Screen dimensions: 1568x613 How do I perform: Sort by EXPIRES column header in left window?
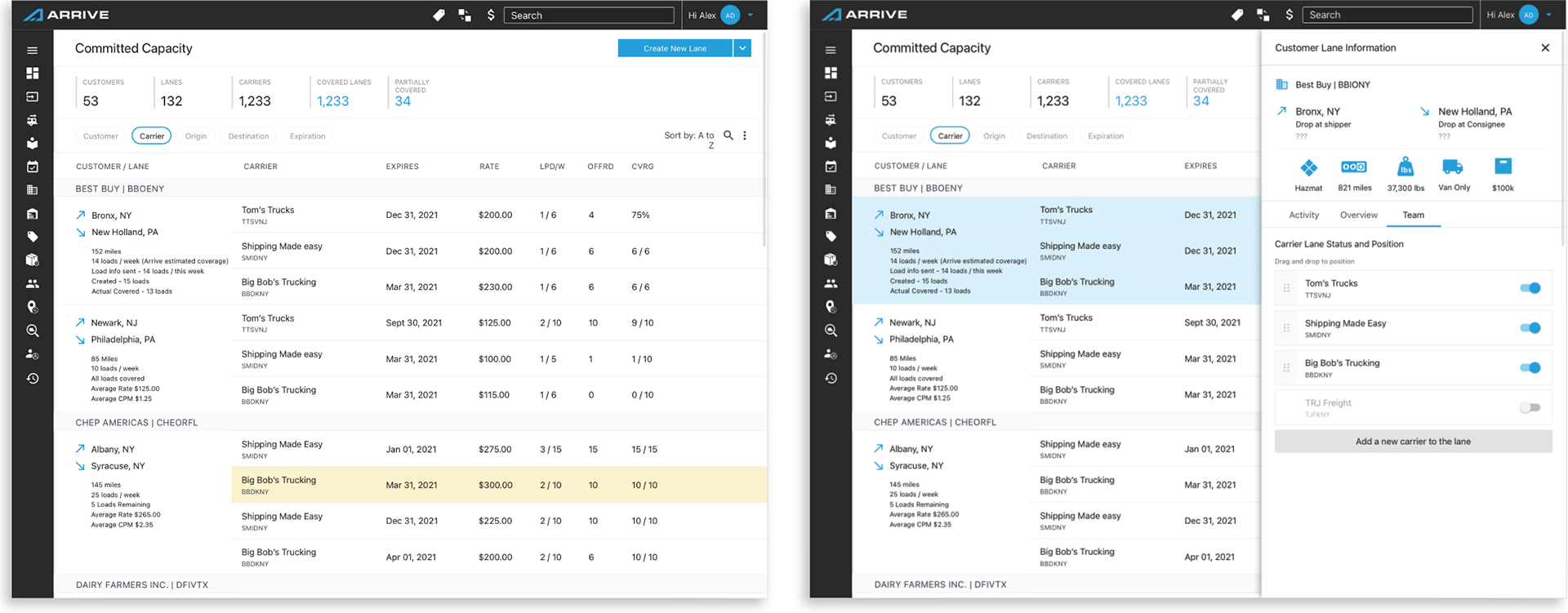point(402,167)
